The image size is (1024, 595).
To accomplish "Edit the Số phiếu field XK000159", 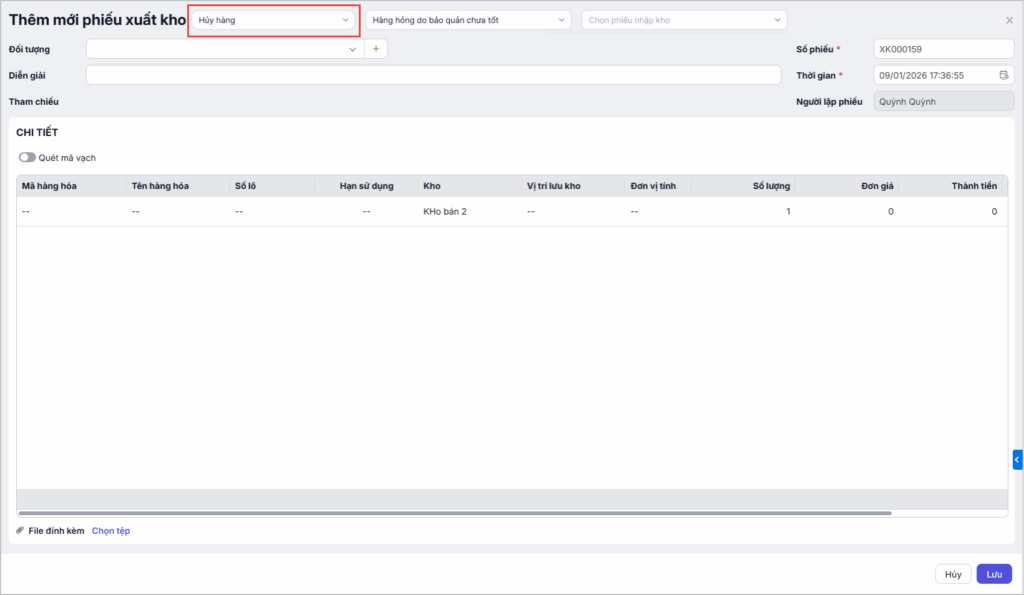I will coord(944,49).
